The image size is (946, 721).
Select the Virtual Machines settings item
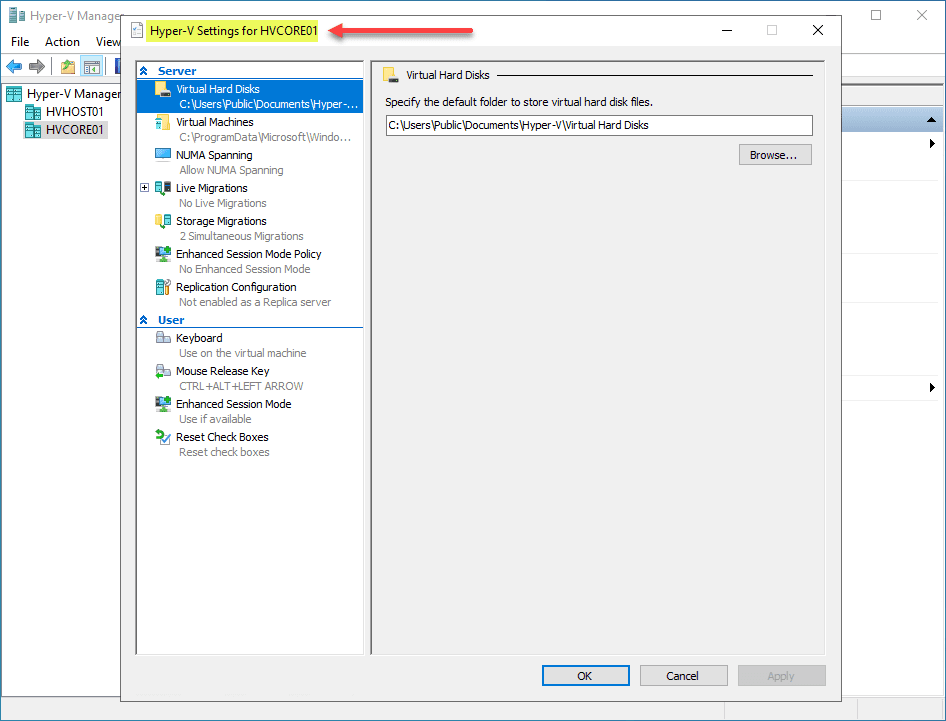click(250, 130)
